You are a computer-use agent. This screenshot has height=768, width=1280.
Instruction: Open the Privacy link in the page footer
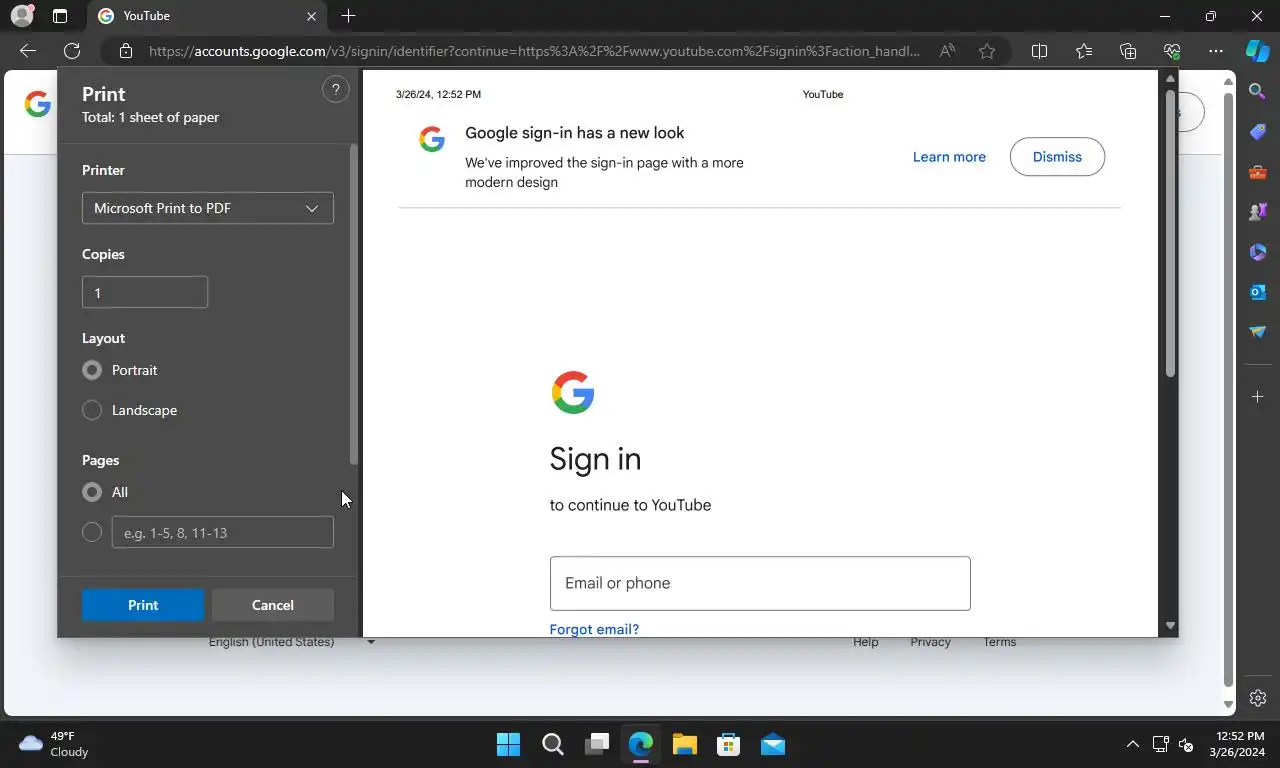coord(930,642)
